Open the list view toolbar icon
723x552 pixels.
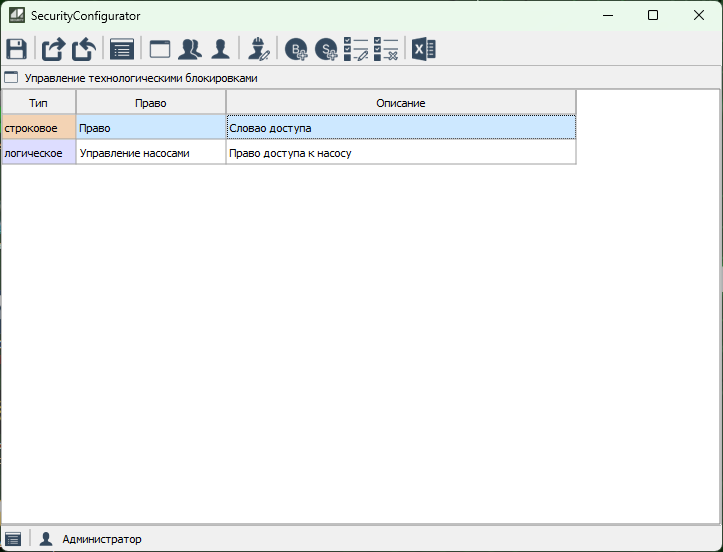pyautogui.click(x=122, y=49)
